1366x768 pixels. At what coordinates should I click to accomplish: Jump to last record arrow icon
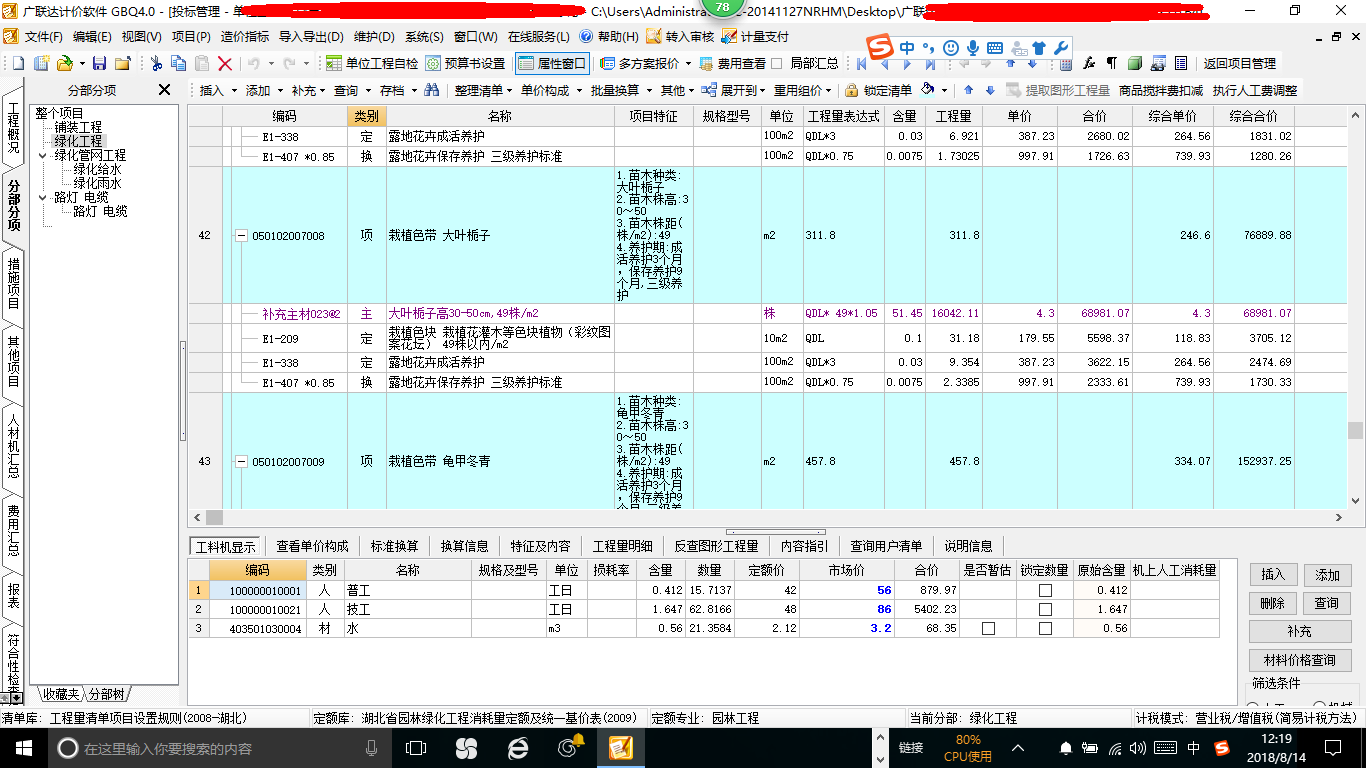click(930, 63)
